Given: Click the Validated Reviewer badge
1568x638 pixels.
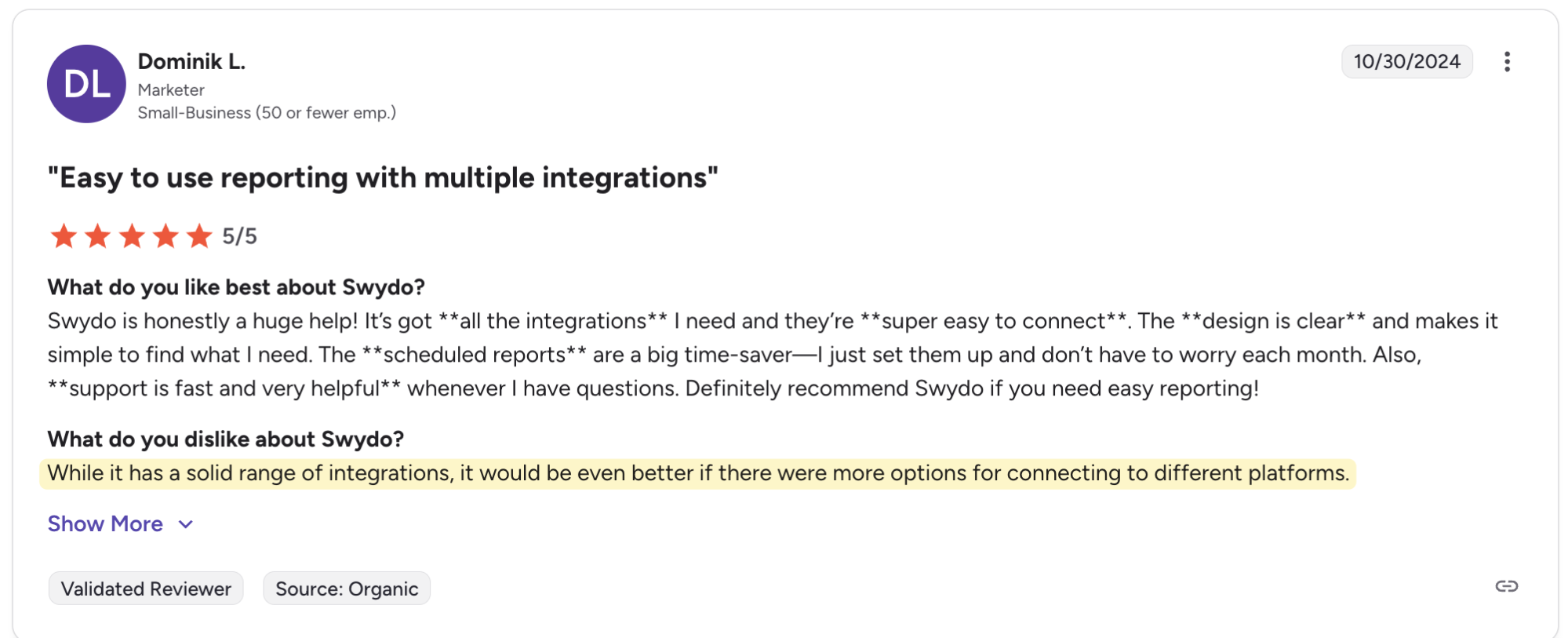Looking at the screenshot, I should pos(146,589).
